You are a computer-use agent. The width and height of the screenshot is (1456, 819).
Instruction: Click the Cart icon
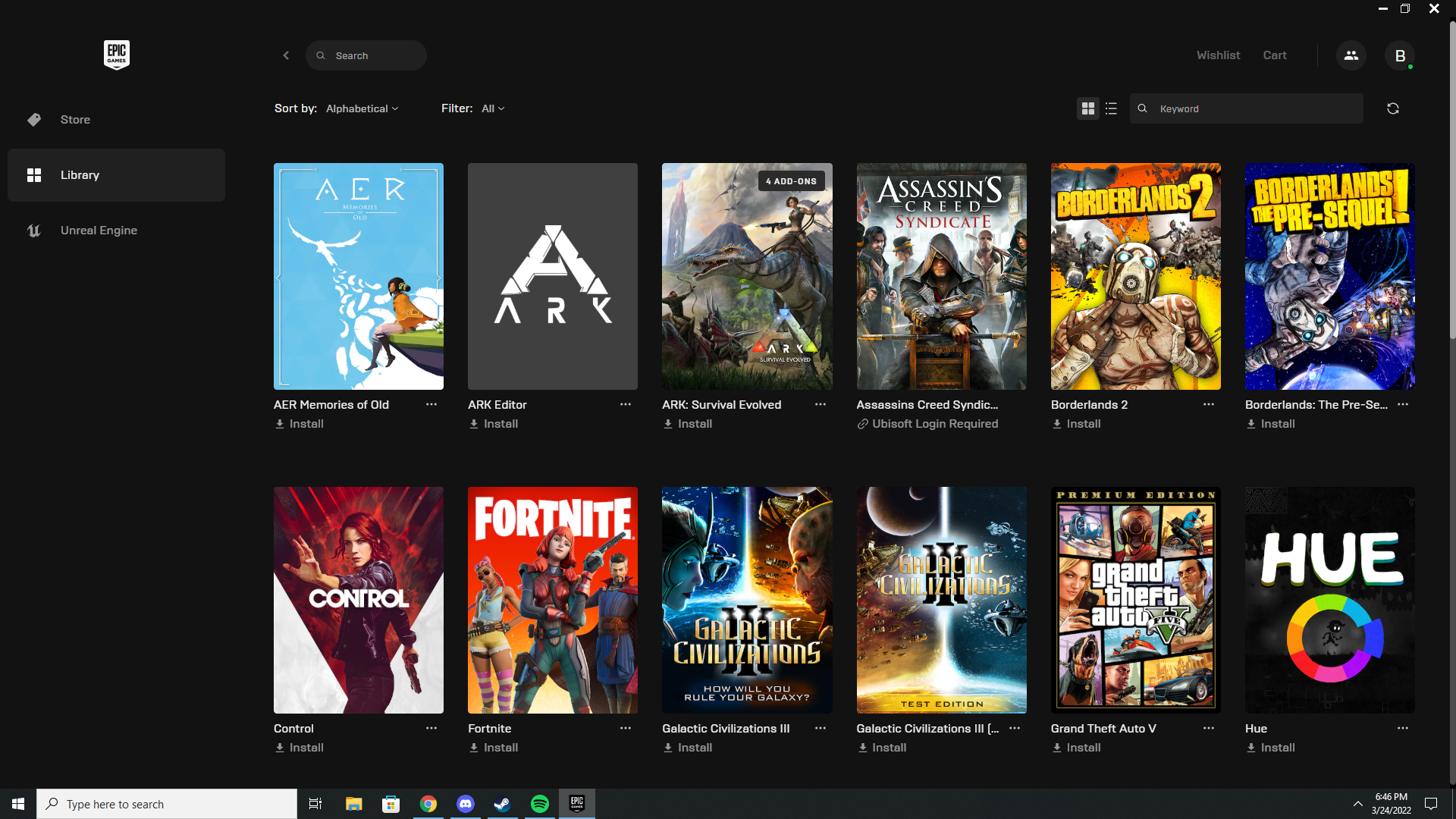pyautogui.click(x=1275, y=55)
